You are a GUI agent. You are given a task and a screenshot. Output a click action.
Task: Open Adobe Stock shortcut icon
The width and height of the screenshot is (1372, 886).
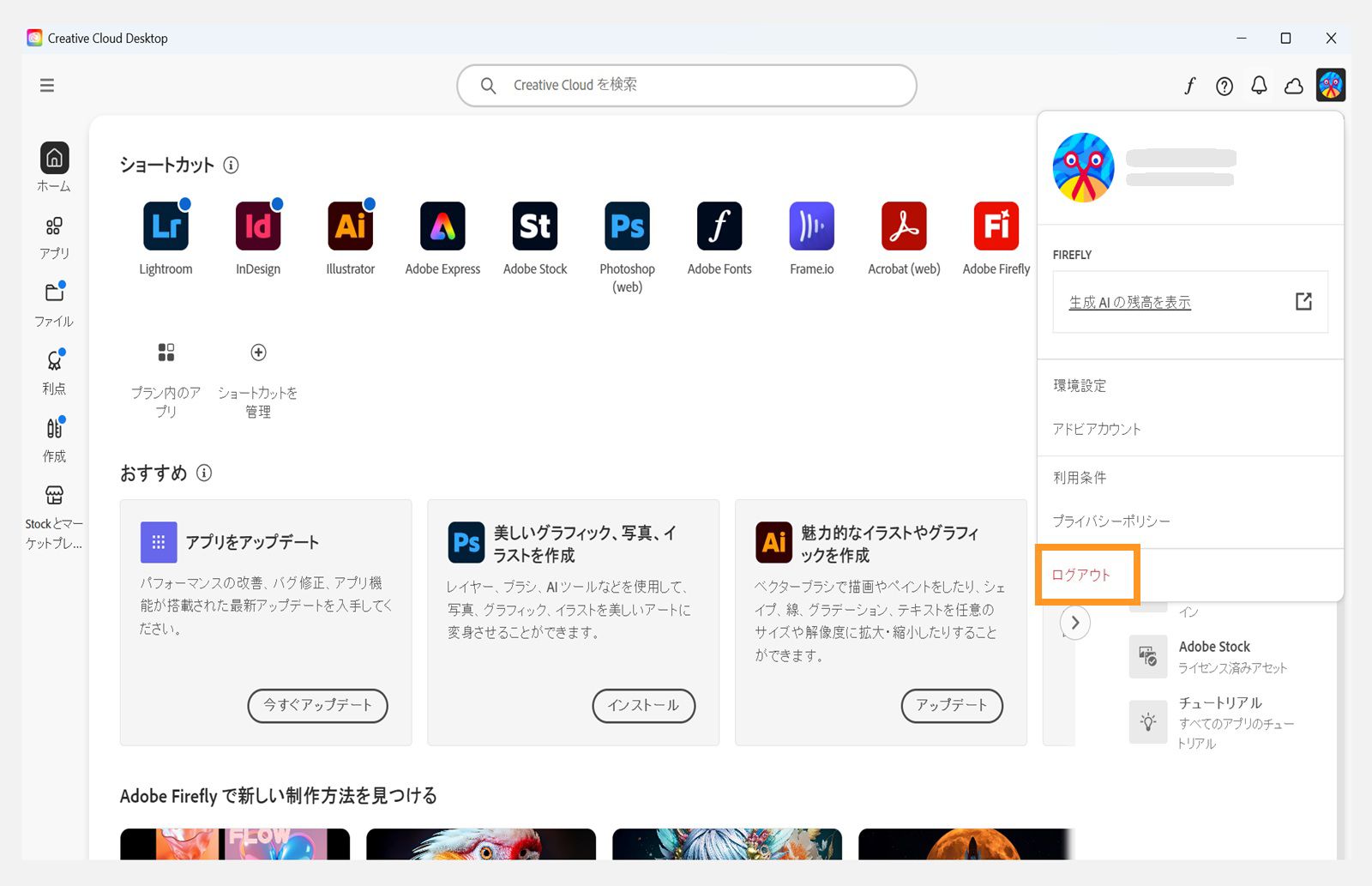click(x=535, y=226)
